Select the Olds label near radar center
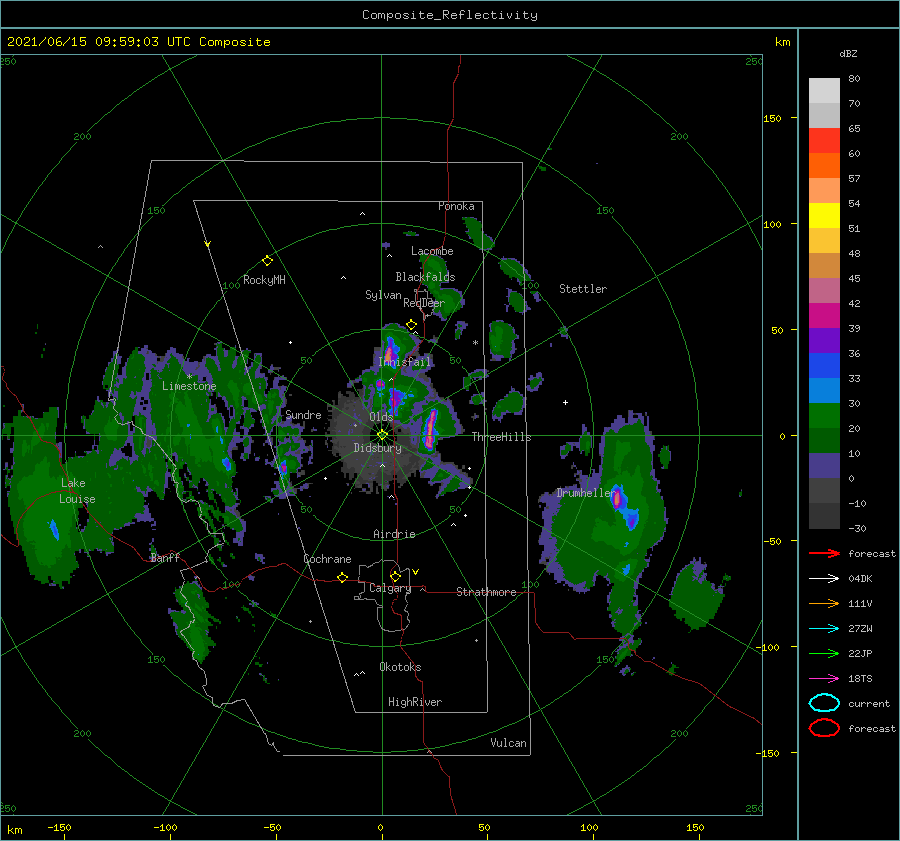900x841 pixels. [x=381, y=417]
